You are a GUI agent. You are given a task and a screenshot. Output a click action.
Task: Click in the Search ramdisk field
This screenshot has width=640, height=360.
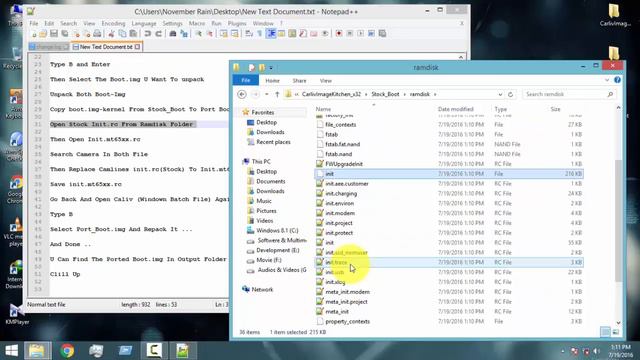(568, 94)
